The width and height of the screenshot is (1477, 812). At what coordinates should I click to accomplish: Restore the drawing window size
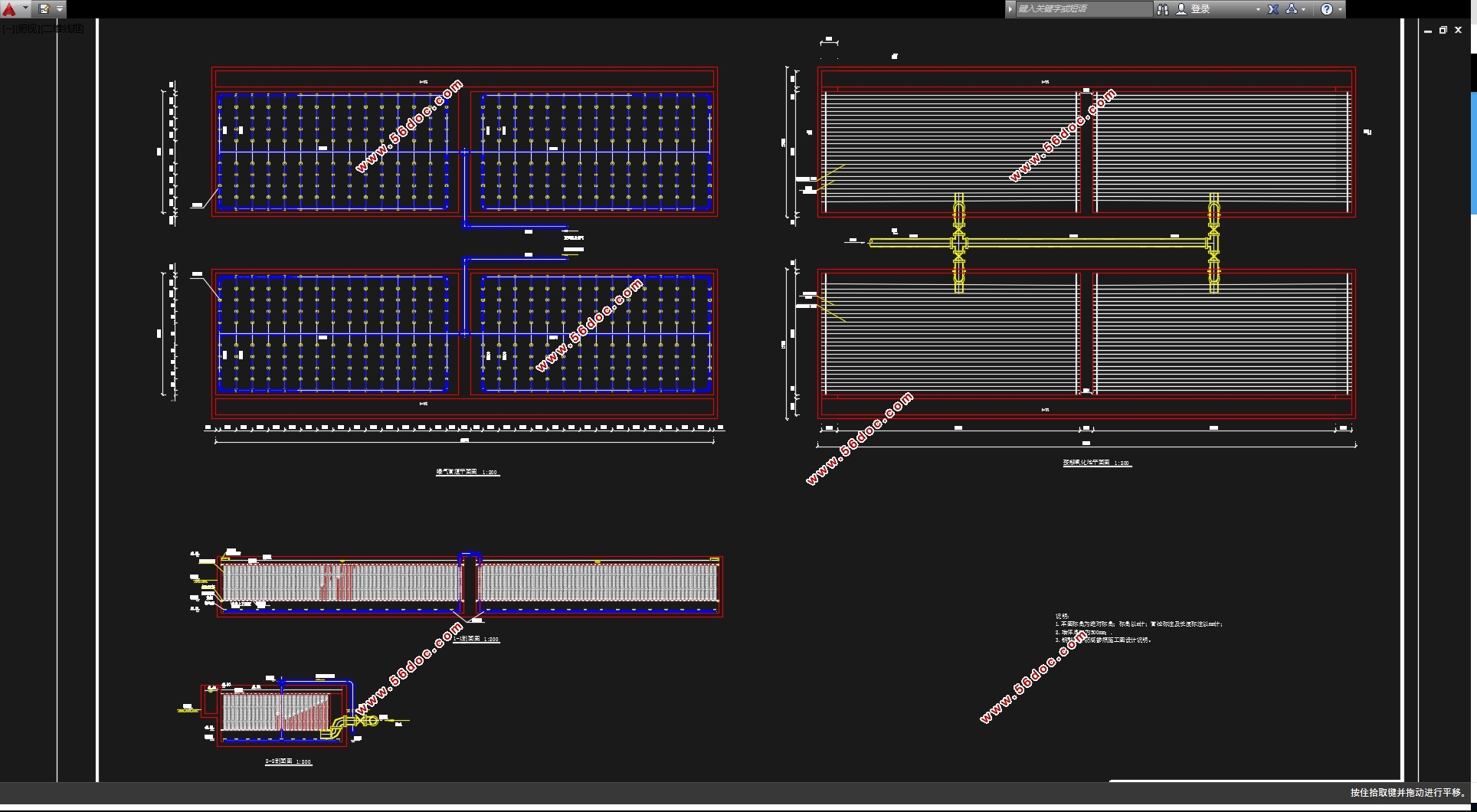(x=1443, y=31)
